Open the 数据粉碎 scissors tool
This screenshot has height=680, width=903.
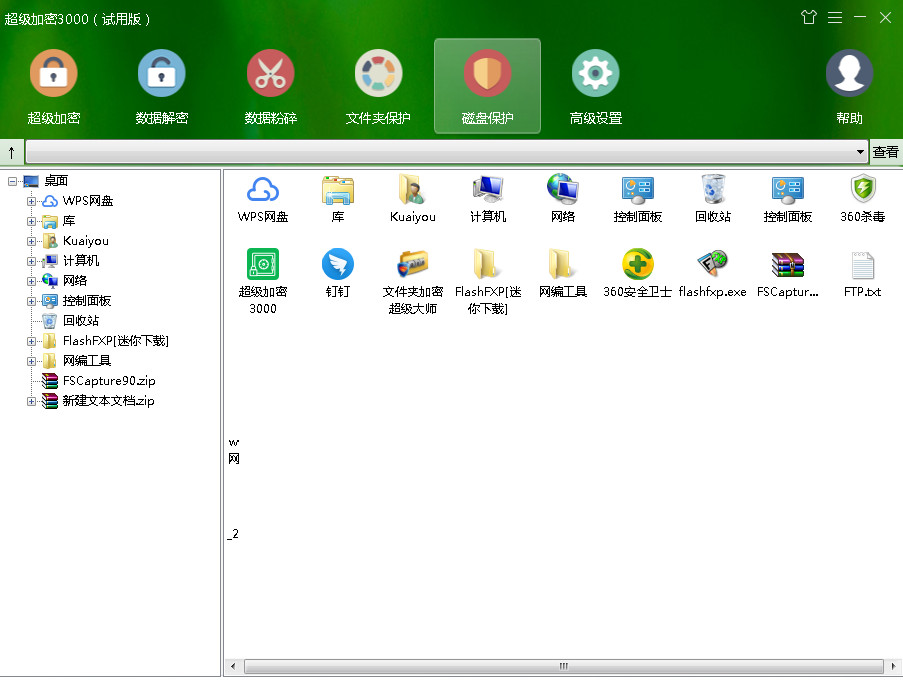(x=271, y=86)
